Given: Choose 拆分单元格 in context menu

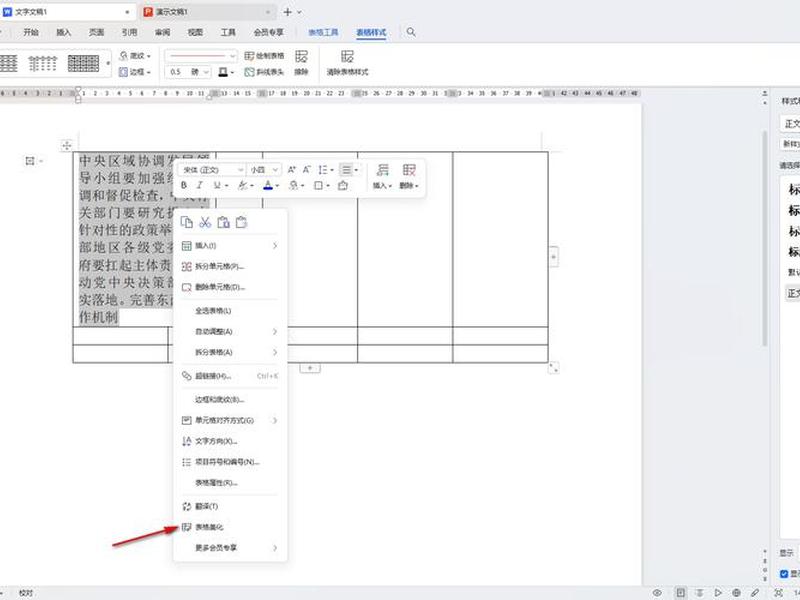Looking at the screenshot, I should tap(231, 266).
